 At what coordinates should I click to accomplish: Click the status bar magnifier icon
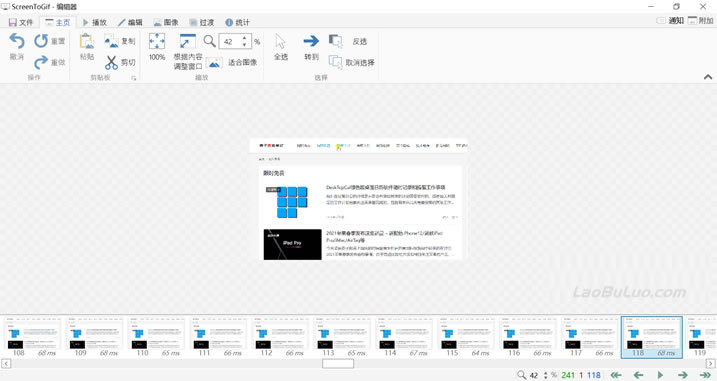(x=521, y=375)
